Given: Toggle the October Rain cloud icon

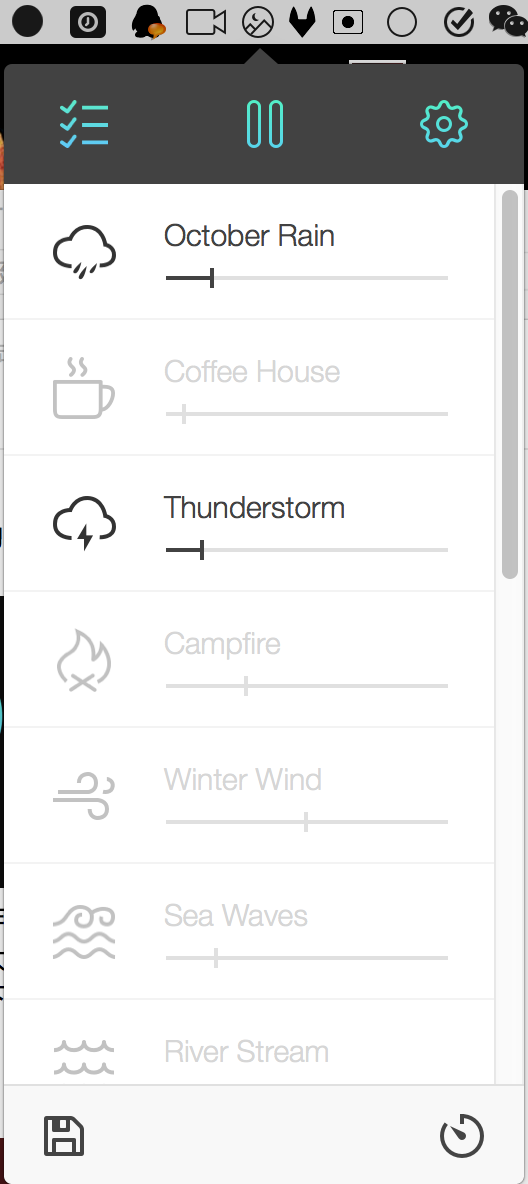Looking at the screenshot, I should [x=85, y=251].
